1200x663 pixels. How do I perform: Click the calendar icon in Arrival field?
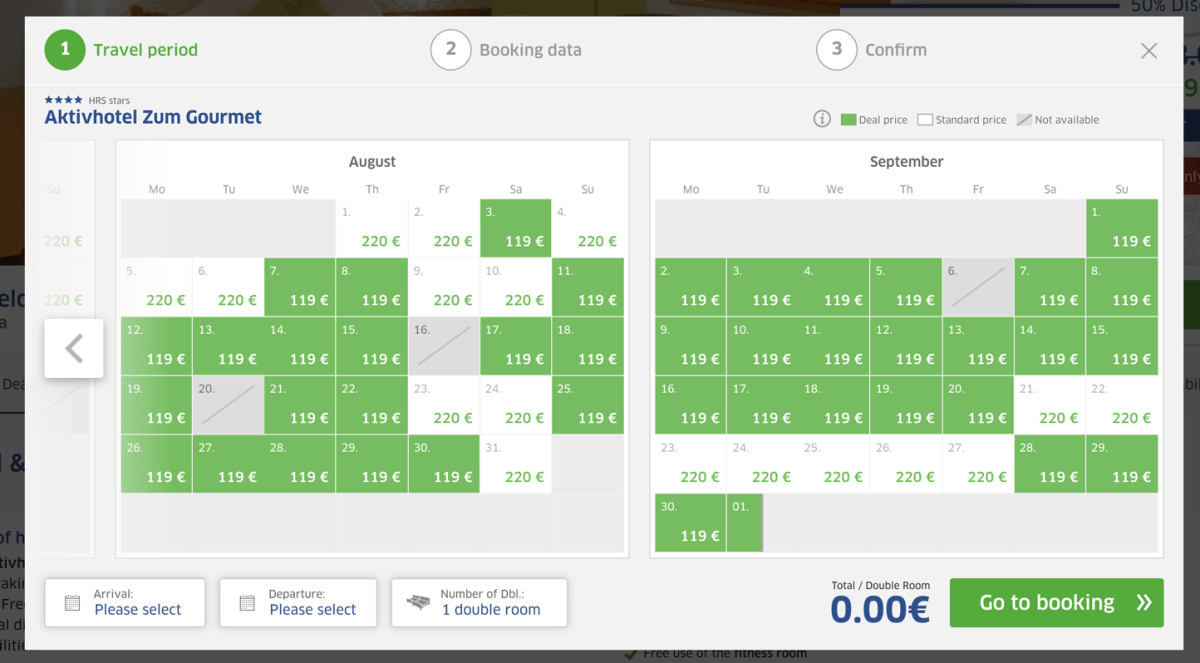tap(72, 603)
